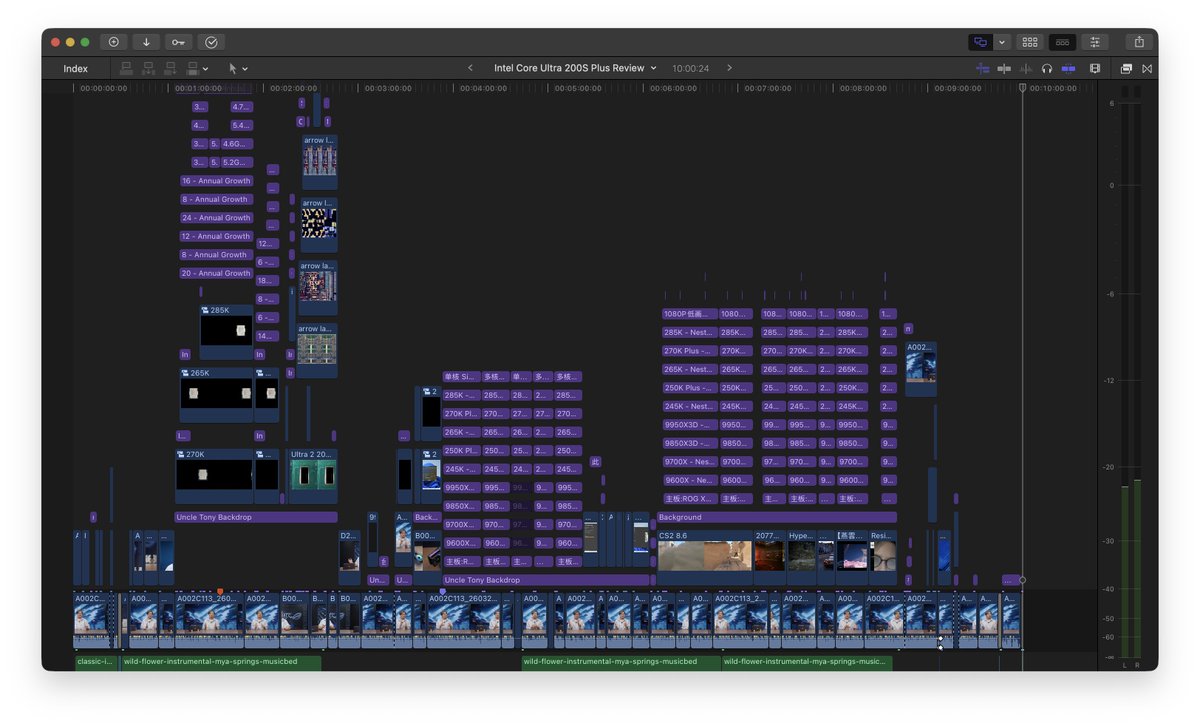Image resolution: width=1200 pixels, height=726 pixels.
Task: Select the 1080P低画... title clip
Action: [x=689, y=314]
